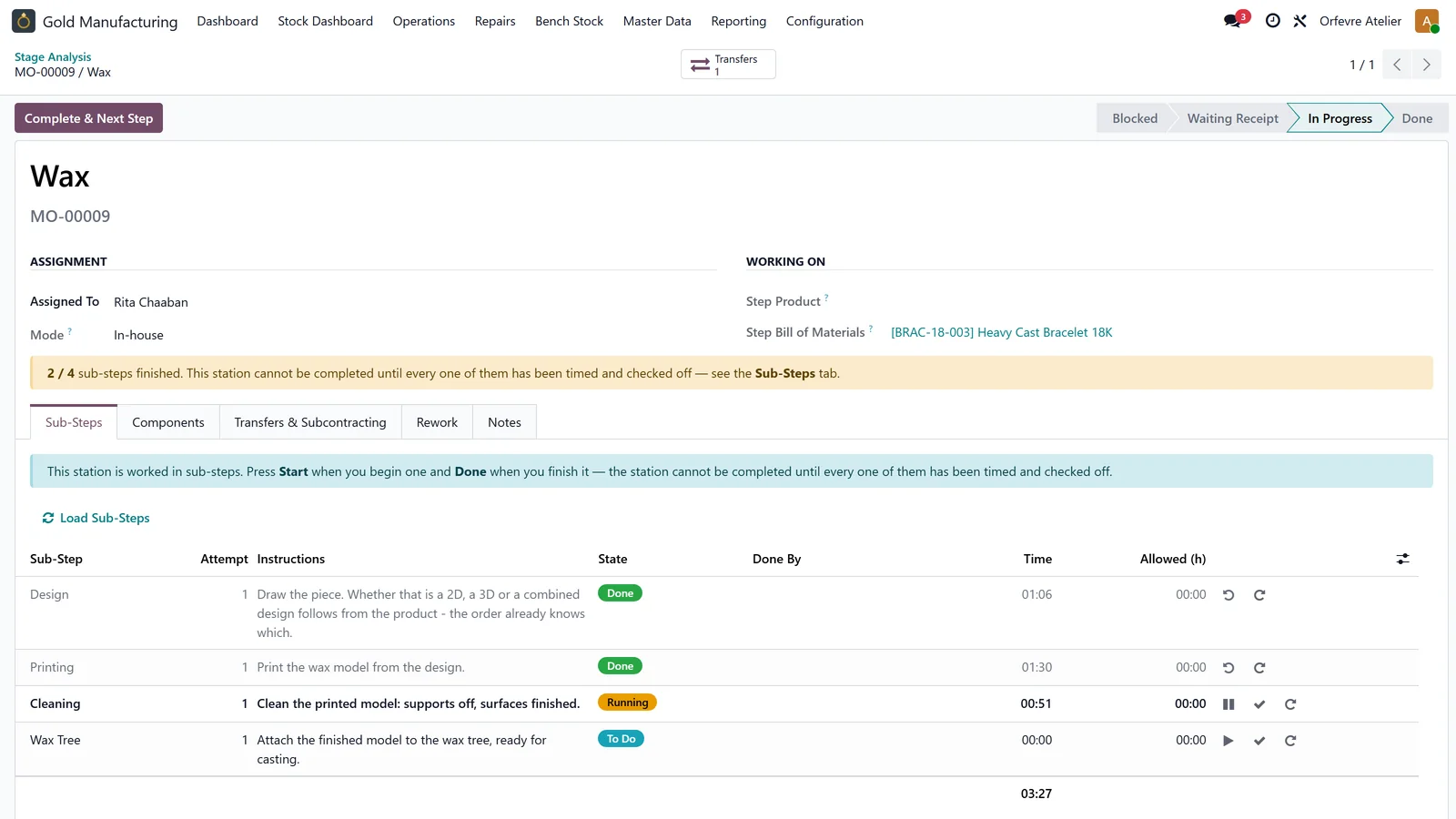The width and height of the screenshot is (1456, 819).
Task: Open the Configuration menu
Action: click(824, 21)
